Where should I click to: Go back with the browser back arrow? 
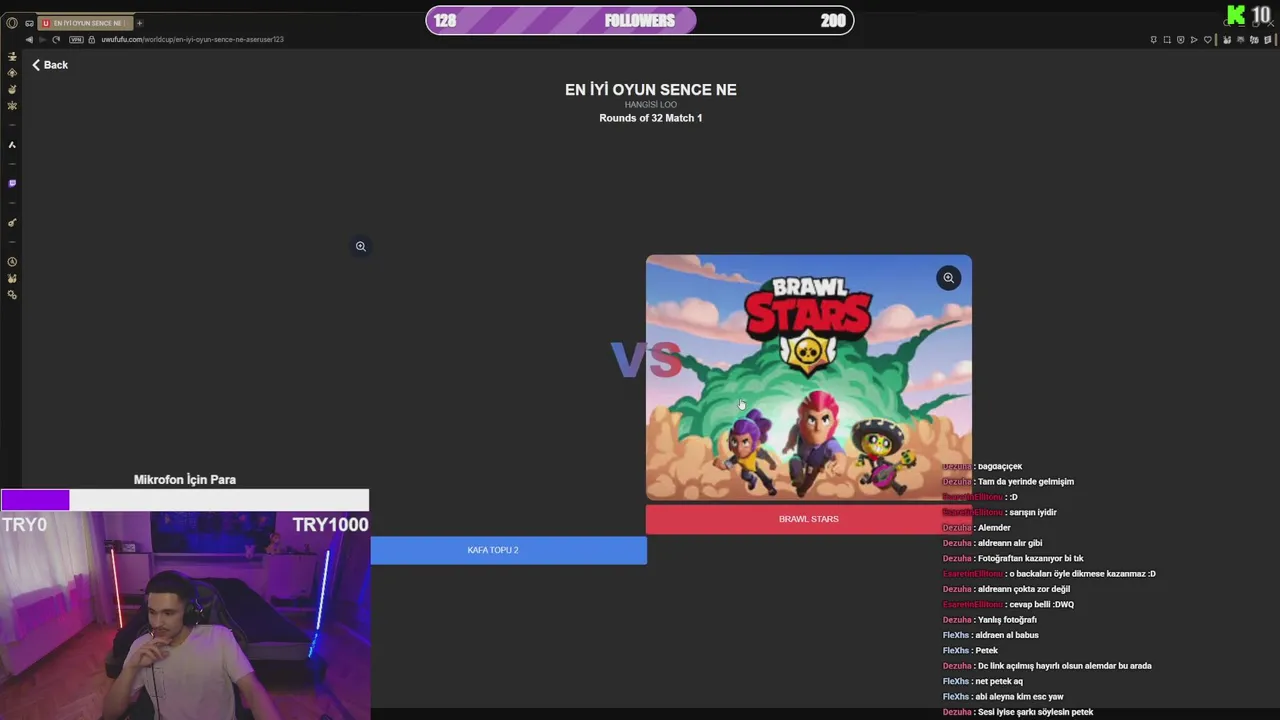coord(29,40)
